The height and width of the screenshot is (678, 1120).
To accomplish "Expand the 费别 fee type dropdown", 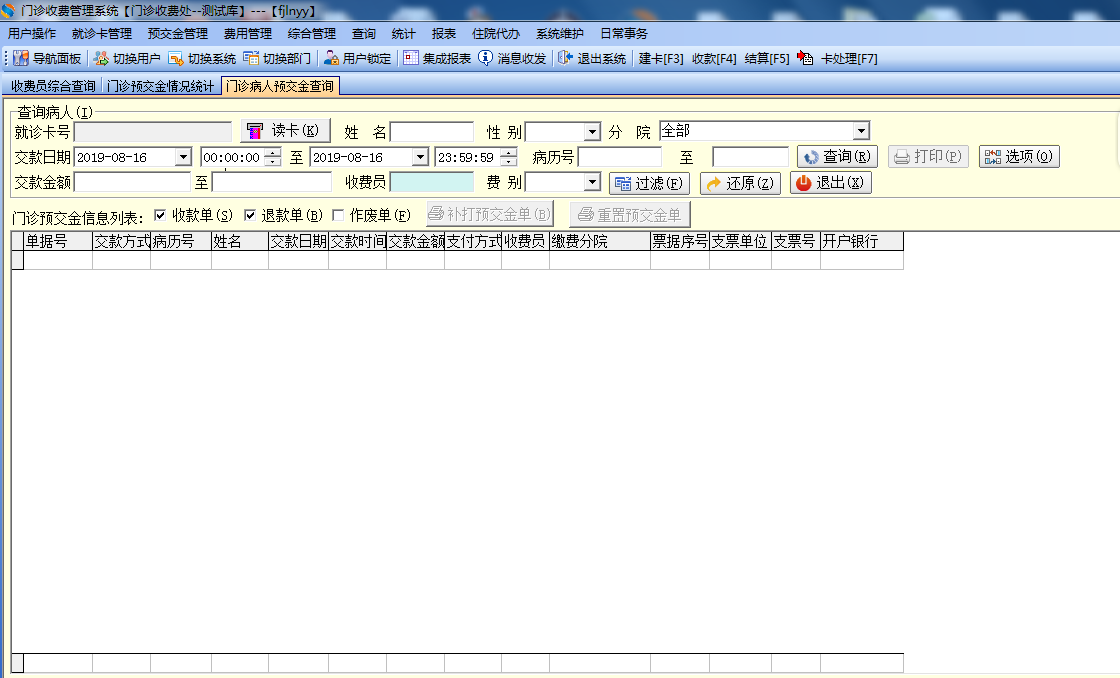I will [x=592, y=183].
